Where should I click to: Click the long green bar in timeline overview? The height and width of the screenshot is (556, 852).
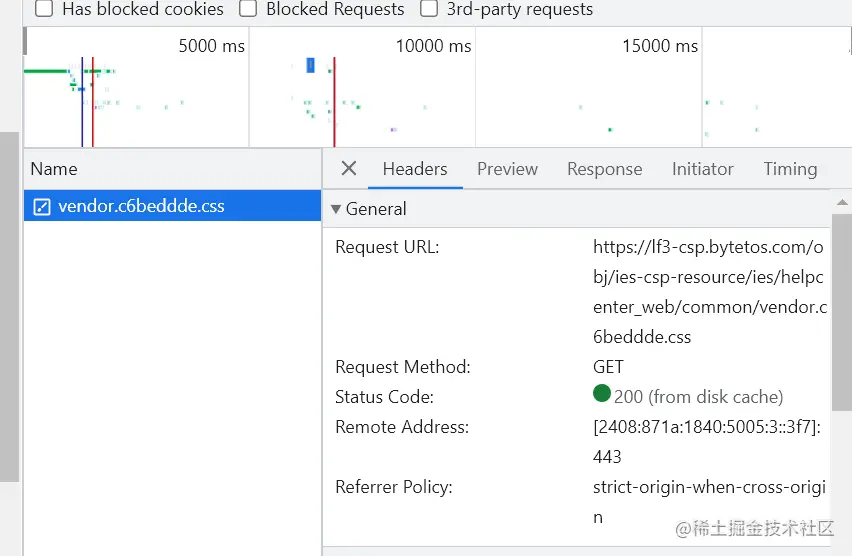pos(46,71)
